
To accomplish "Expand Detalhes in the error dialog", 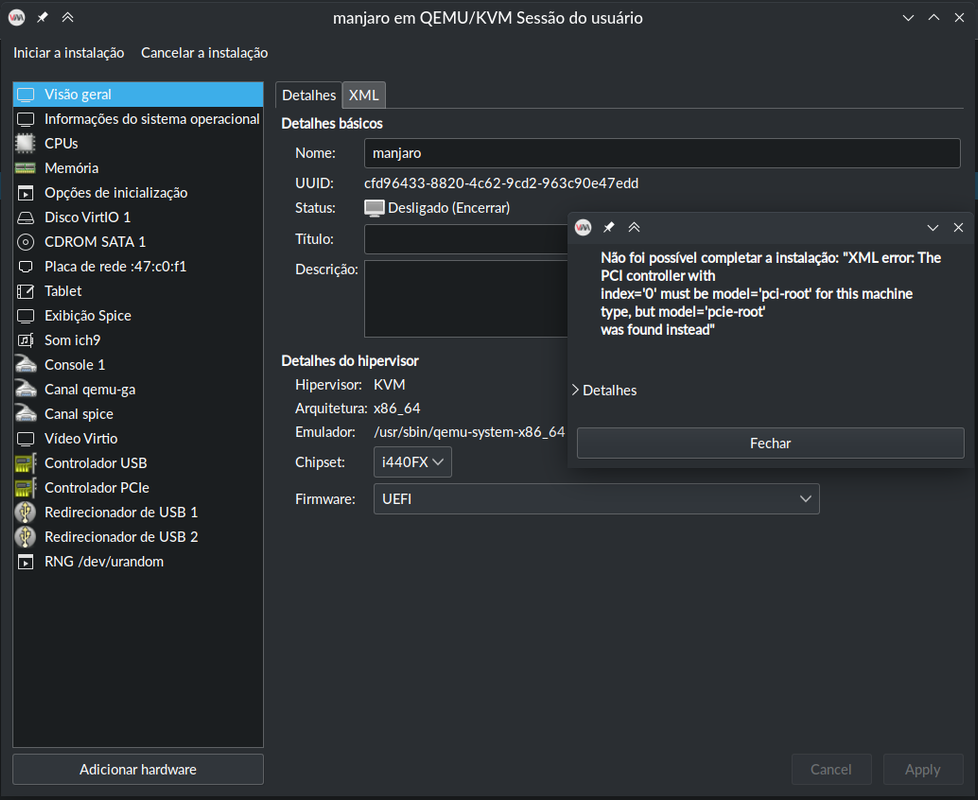I will (x=604, y=390).
